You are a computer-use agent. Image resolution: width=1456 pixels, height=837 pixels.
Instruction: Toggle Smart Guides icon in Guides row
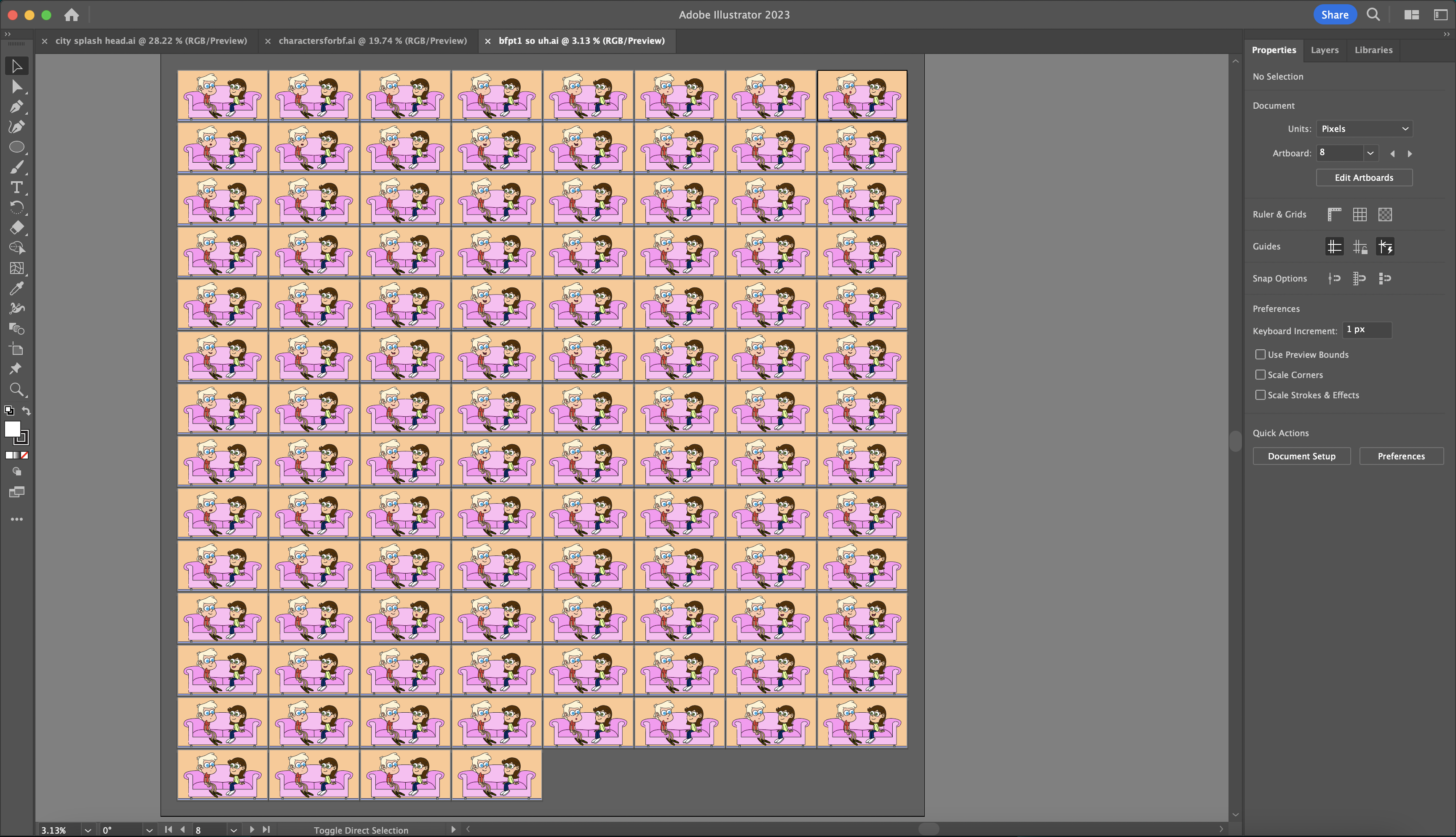tap(1385, 247)
